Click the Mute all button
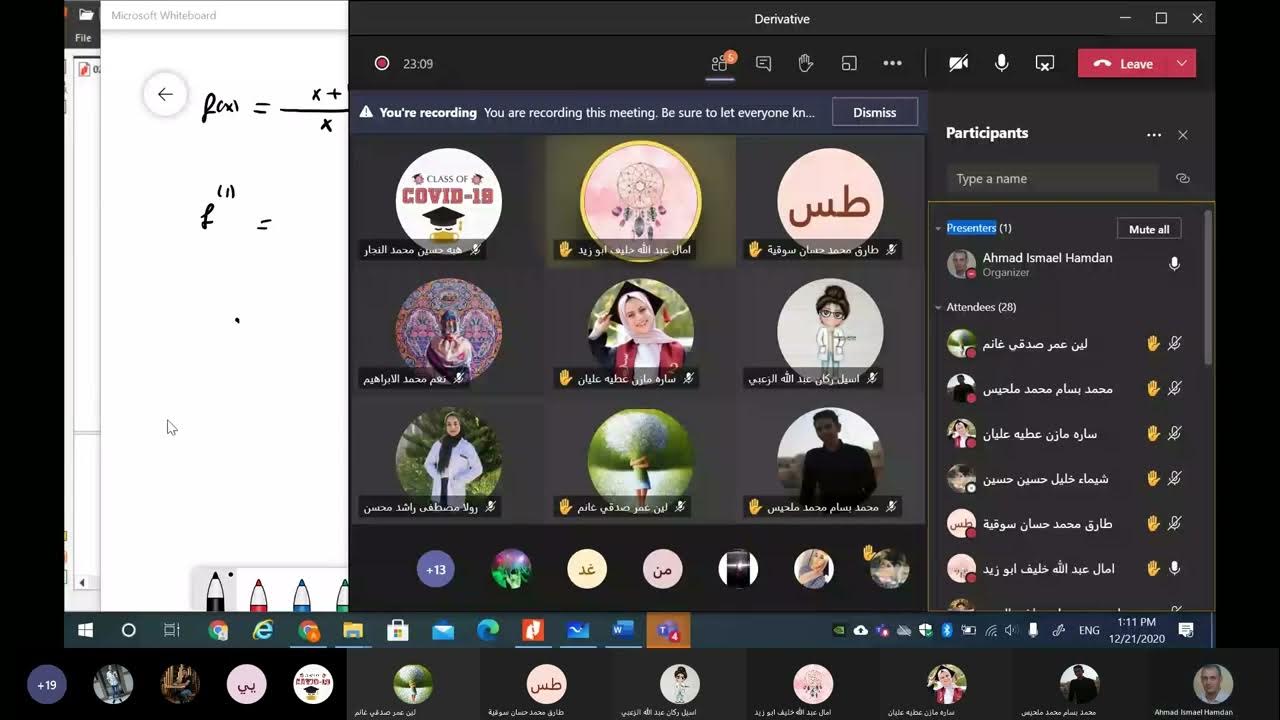The image size is (1280, 720). click(1149, 229)
